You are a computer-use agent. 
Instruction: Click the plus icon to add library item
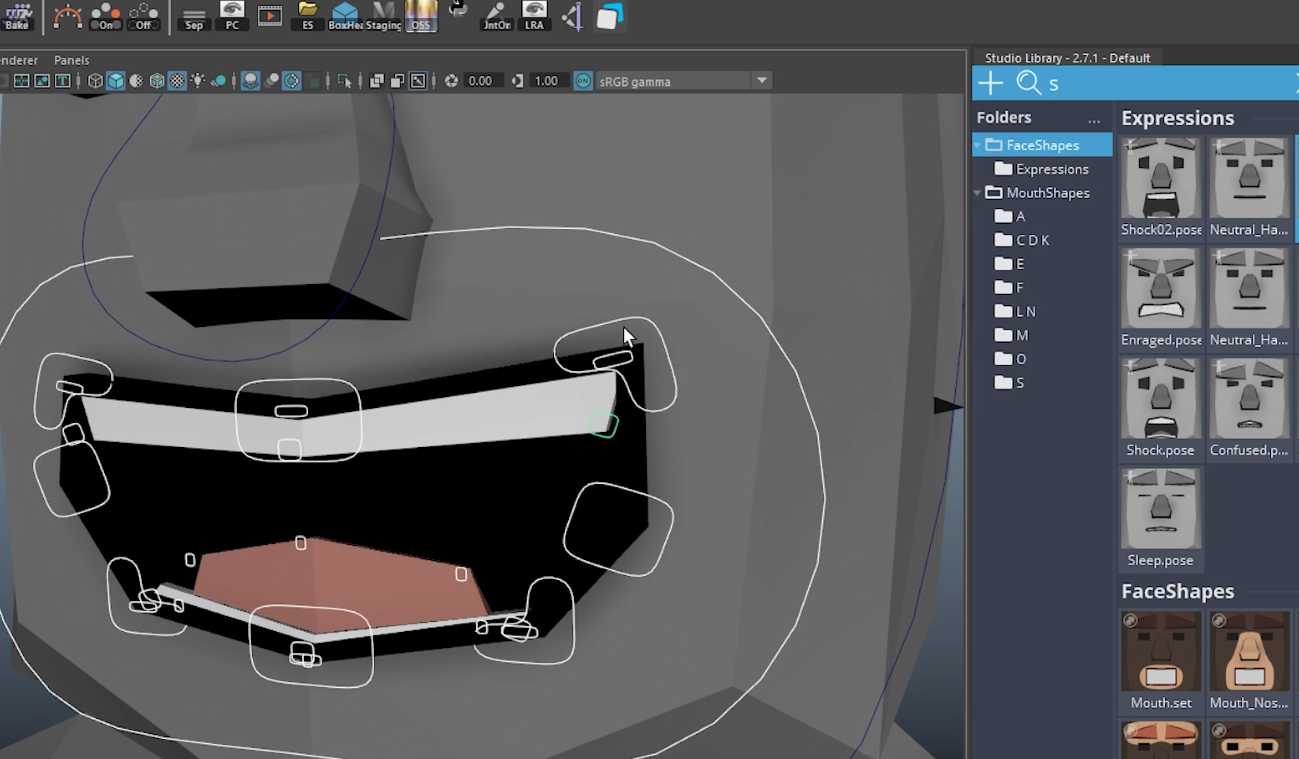(990, 83)
